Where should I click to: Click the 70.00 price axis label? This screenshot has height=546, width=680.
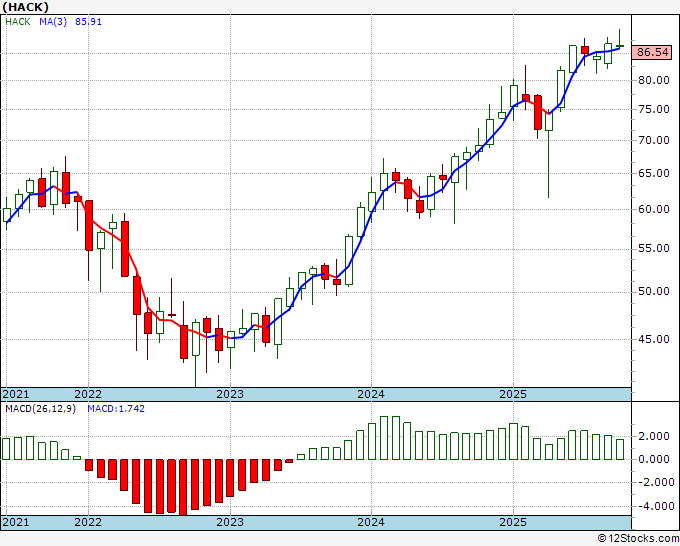pos(654,140)
